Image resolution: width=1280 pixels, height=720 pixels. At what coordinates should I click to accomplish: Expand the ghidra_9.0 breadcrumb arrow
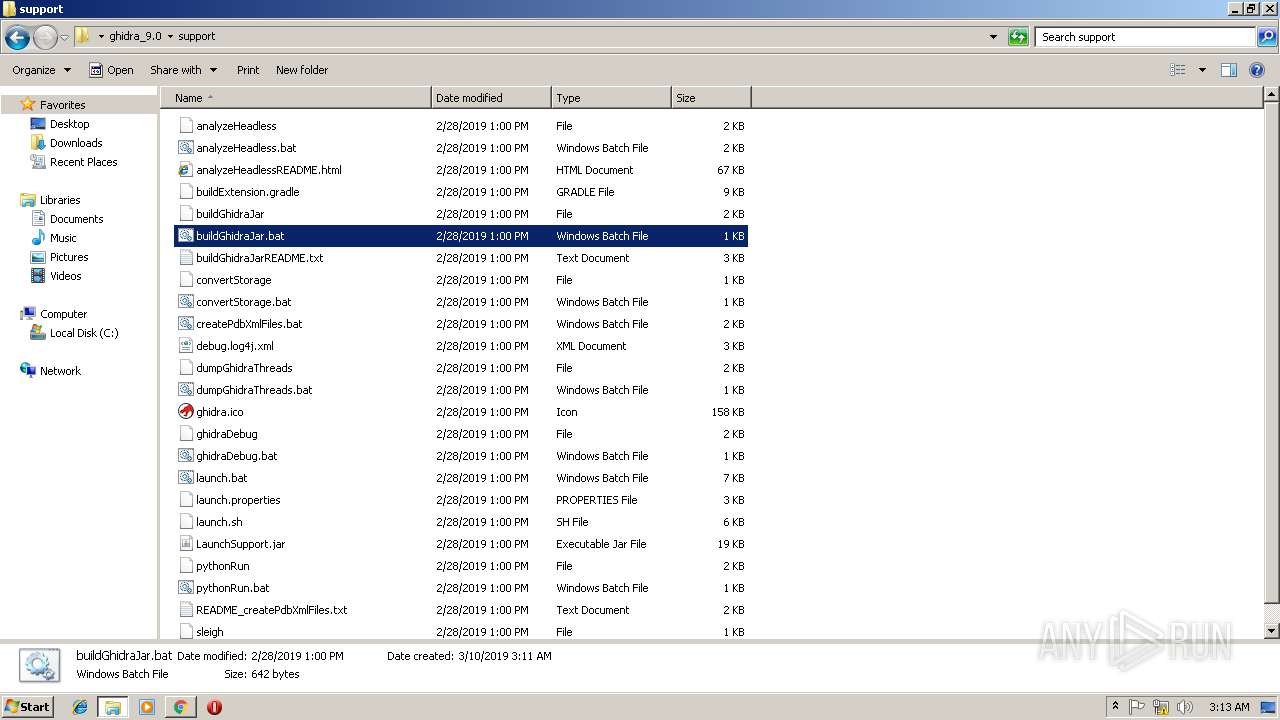tap(169, 37)
